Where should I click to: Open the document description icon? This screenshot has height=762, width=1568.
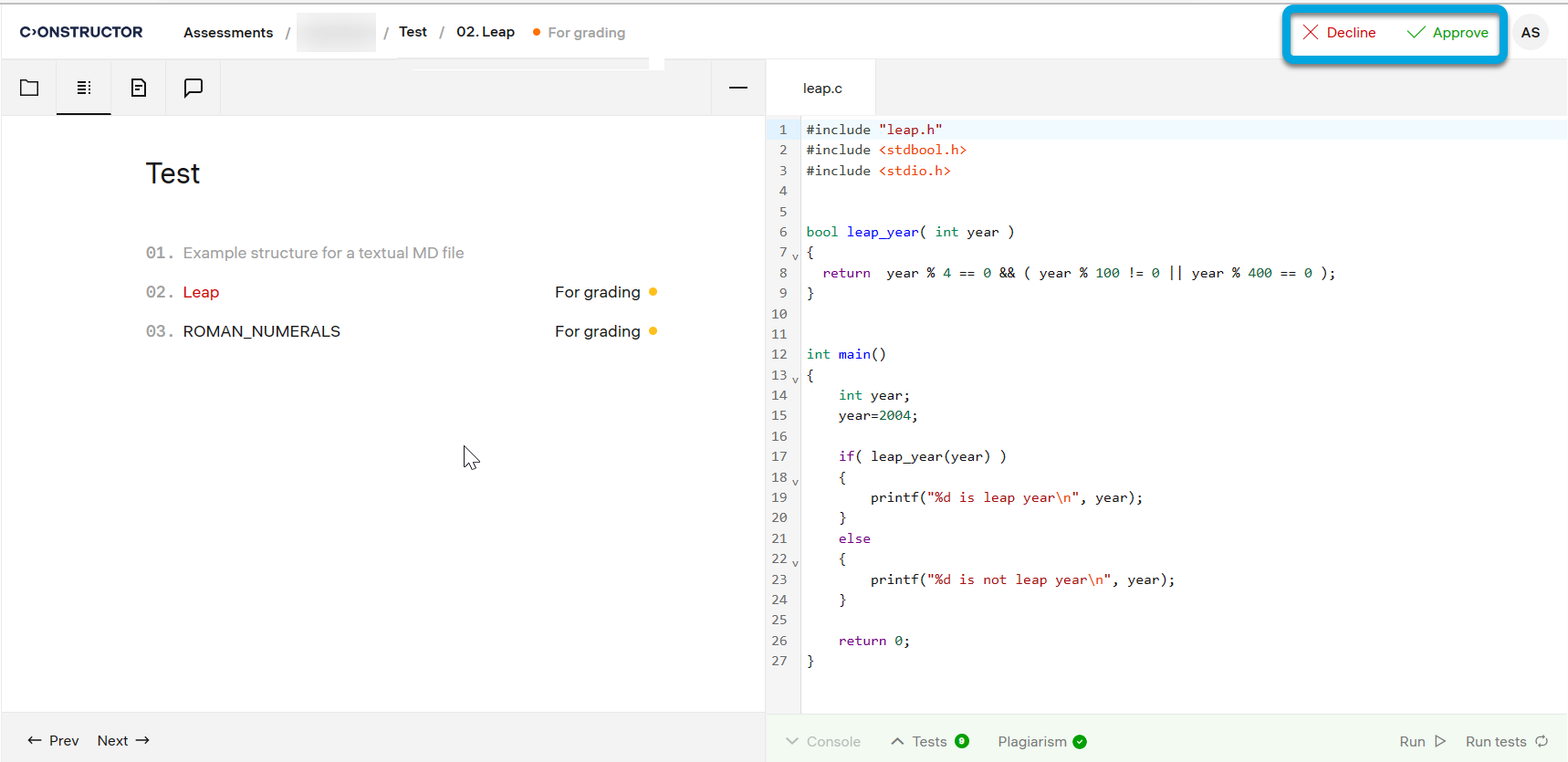139,88
